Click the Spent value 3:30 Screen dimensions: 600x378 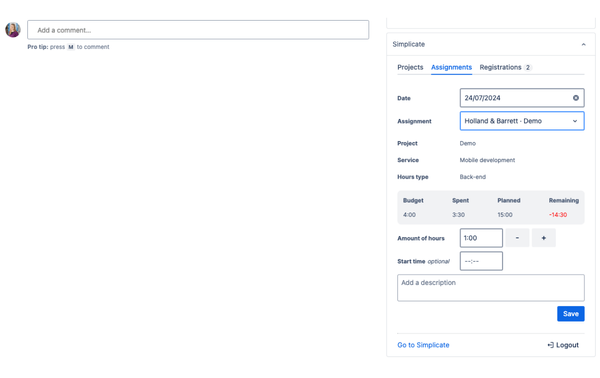[x=458, y=215]
